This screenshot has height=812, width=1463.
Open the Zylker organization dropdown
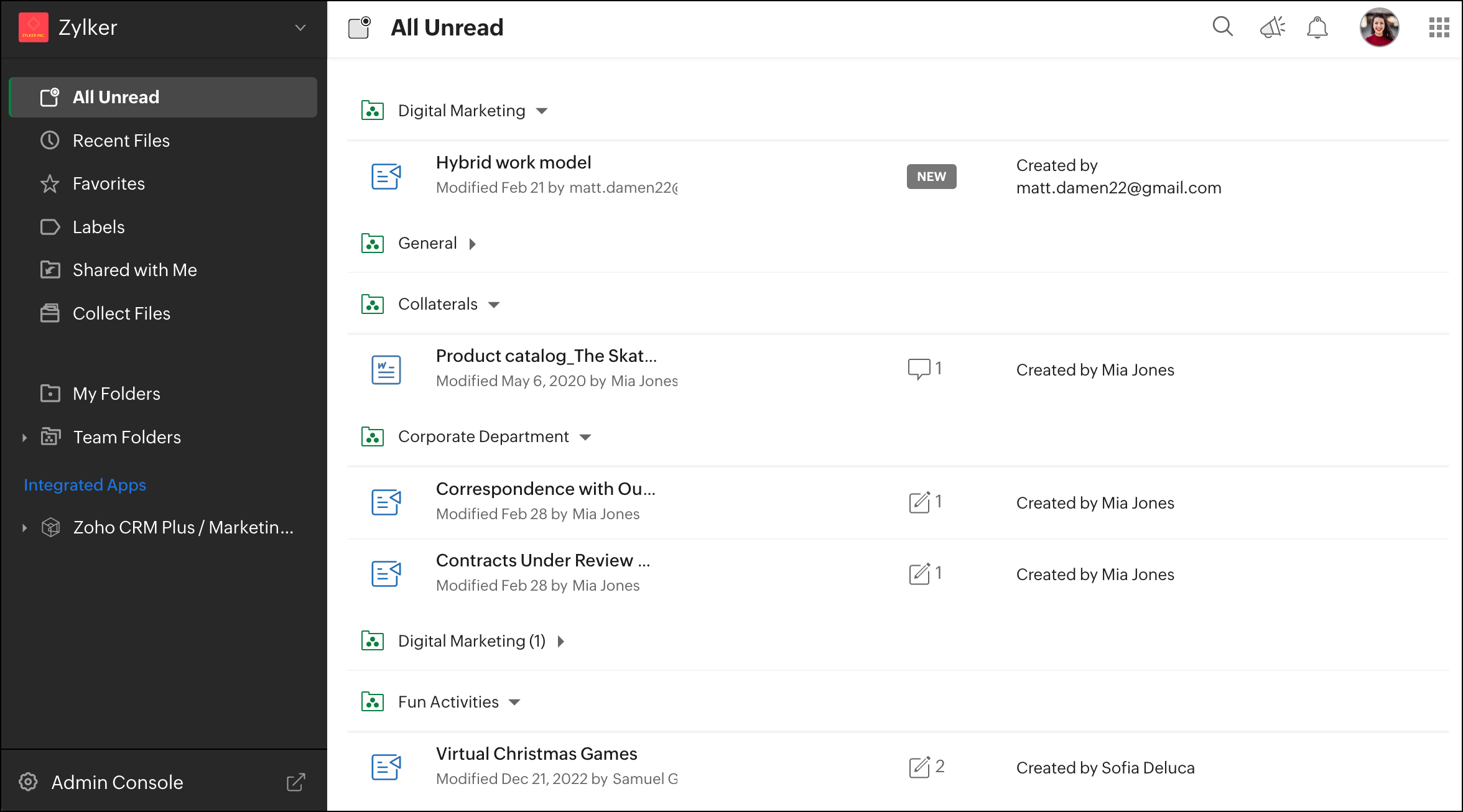(x=300, y=28)
